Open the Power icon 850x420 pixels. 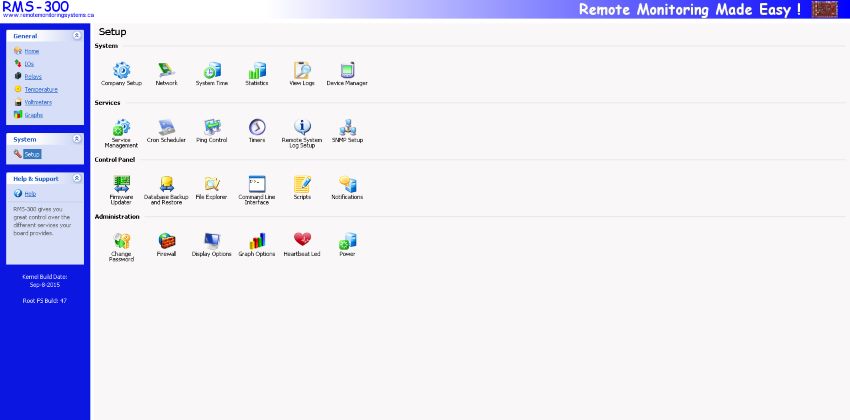(x=347, y=241)
